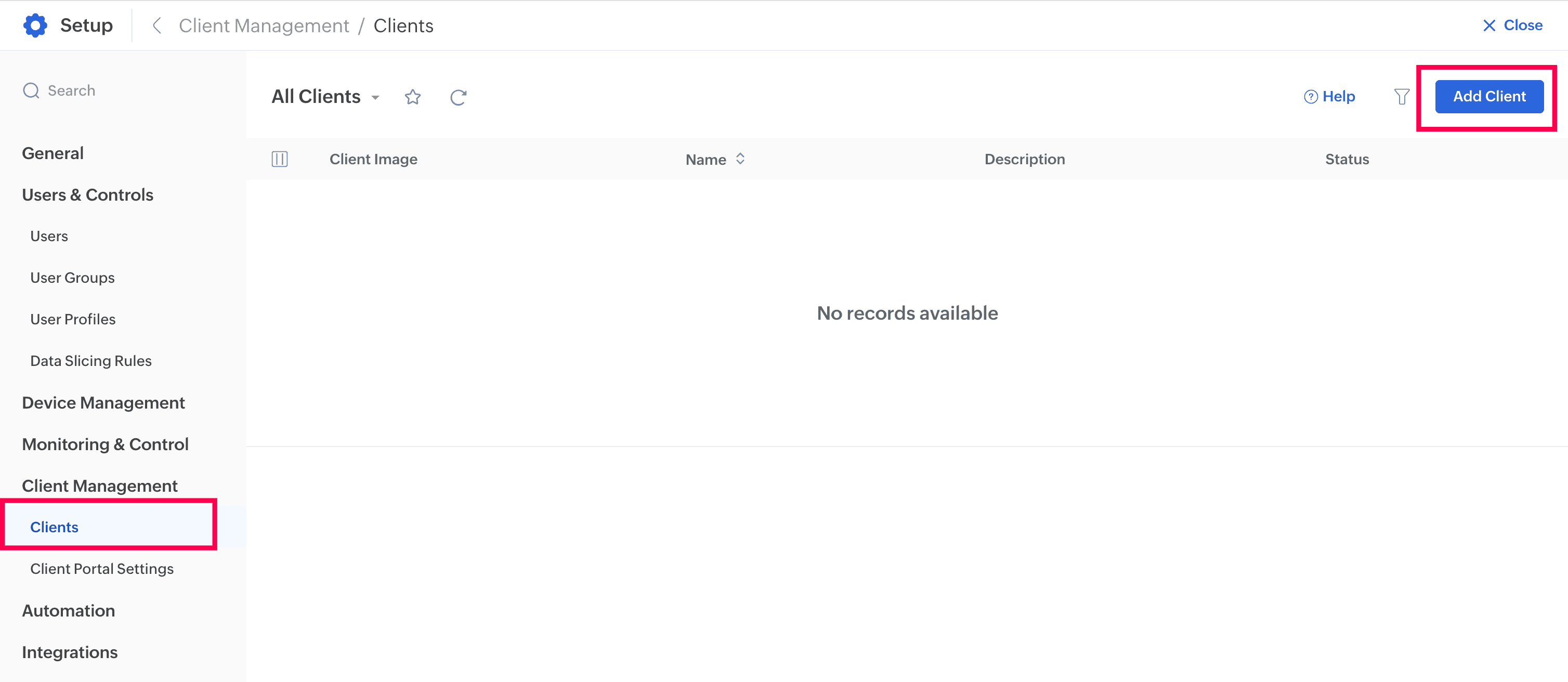Screen dimensions: 1568x682
Task: Expand the General section
Action: pyautogui.click(x=53, y=153)
